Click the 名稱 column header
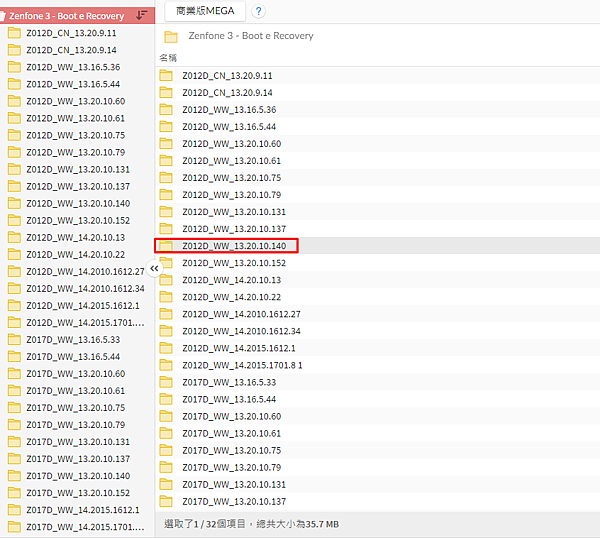This screenshot has height=538, width=600. coord(168,58)
